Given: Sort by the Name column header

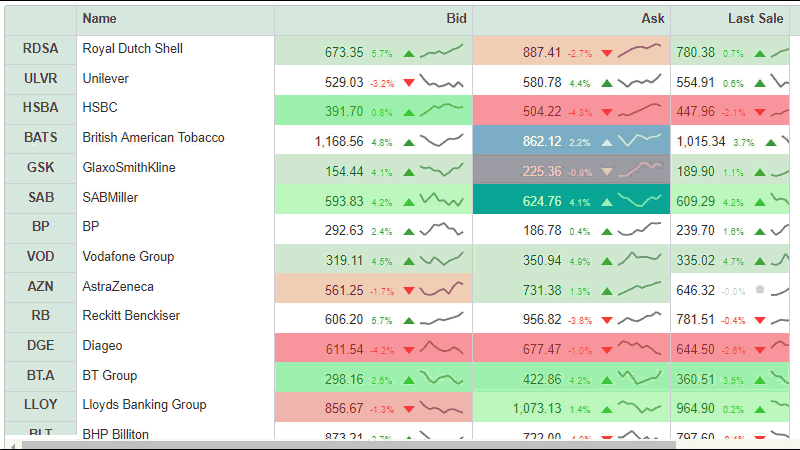Looking at the screenshot, I should (x=99, y=19).
